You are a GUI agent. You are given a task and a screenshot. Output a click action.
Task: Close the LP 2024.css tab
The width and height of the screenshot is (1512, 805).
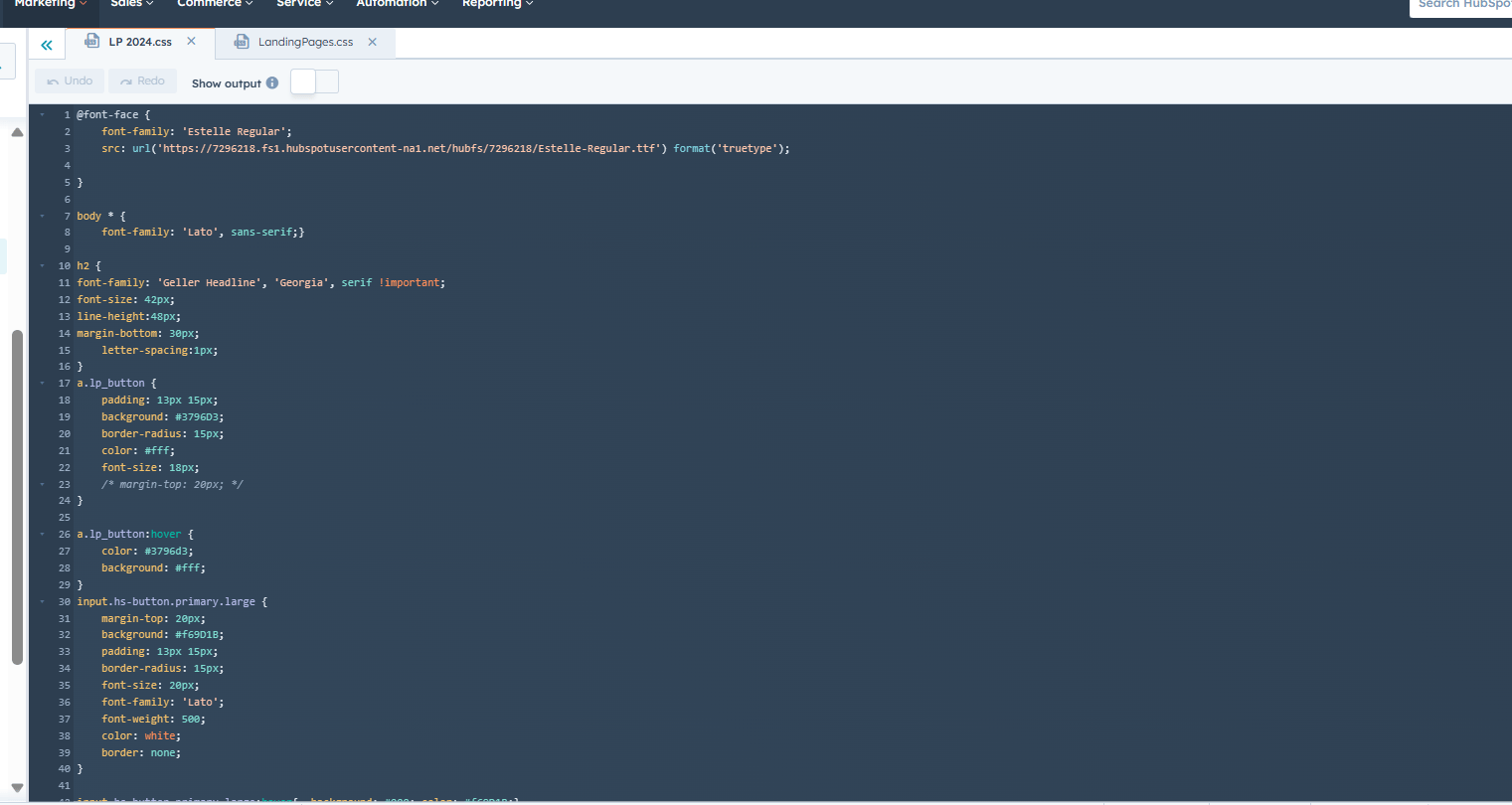pos(191,42)
